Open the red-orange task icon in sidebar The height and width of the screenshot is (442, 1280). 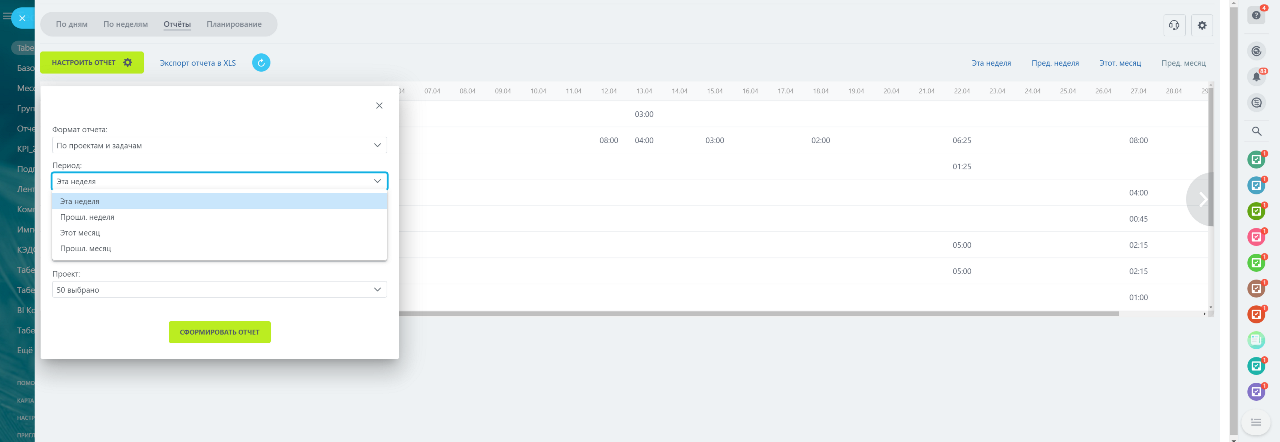click(1257, 315)
